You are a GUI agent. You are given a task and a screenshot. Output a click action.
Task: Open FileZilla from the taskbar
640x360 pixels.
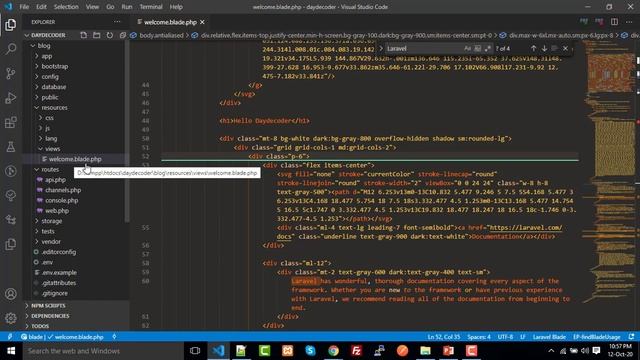(x=356, y=351)
